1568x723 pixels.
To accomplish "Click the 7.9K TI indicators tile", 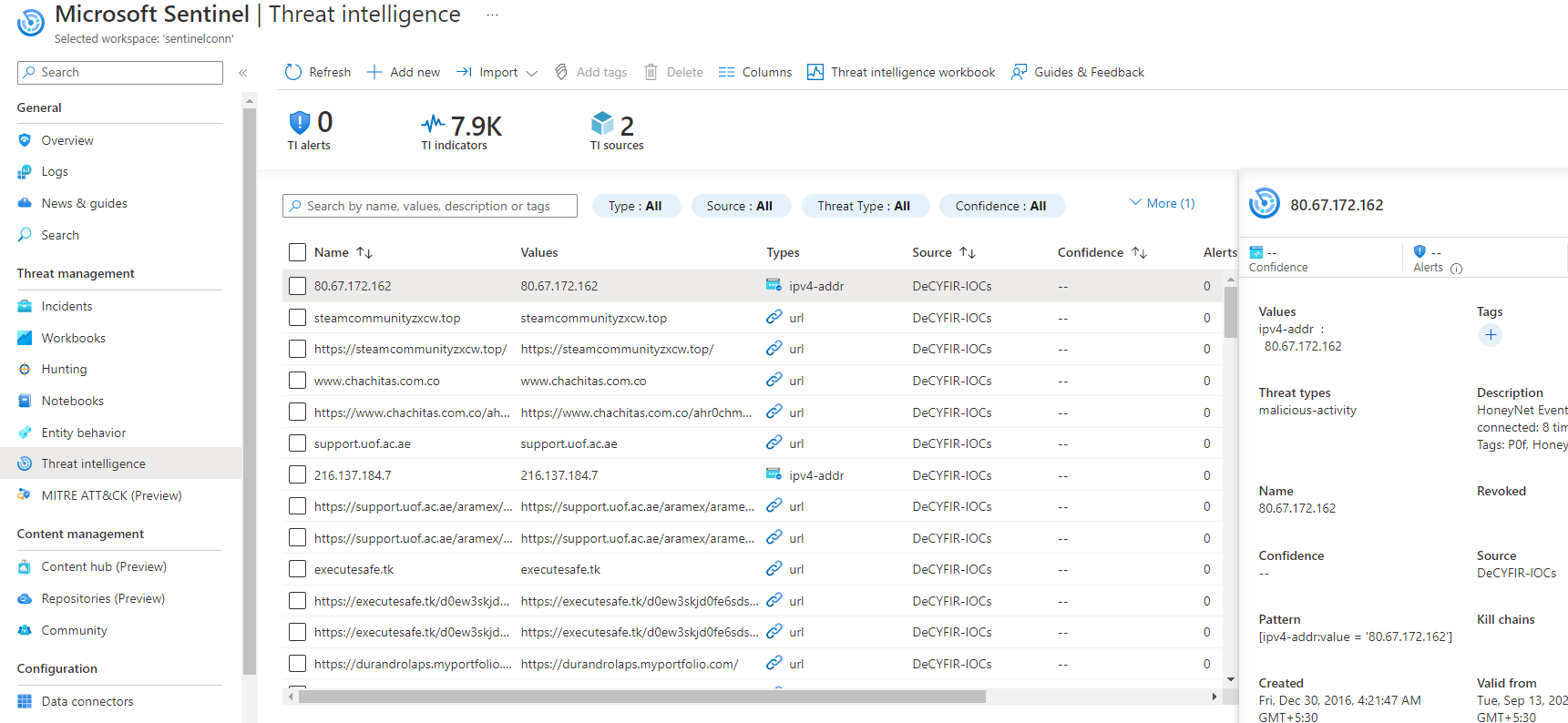I will (461, 132).
